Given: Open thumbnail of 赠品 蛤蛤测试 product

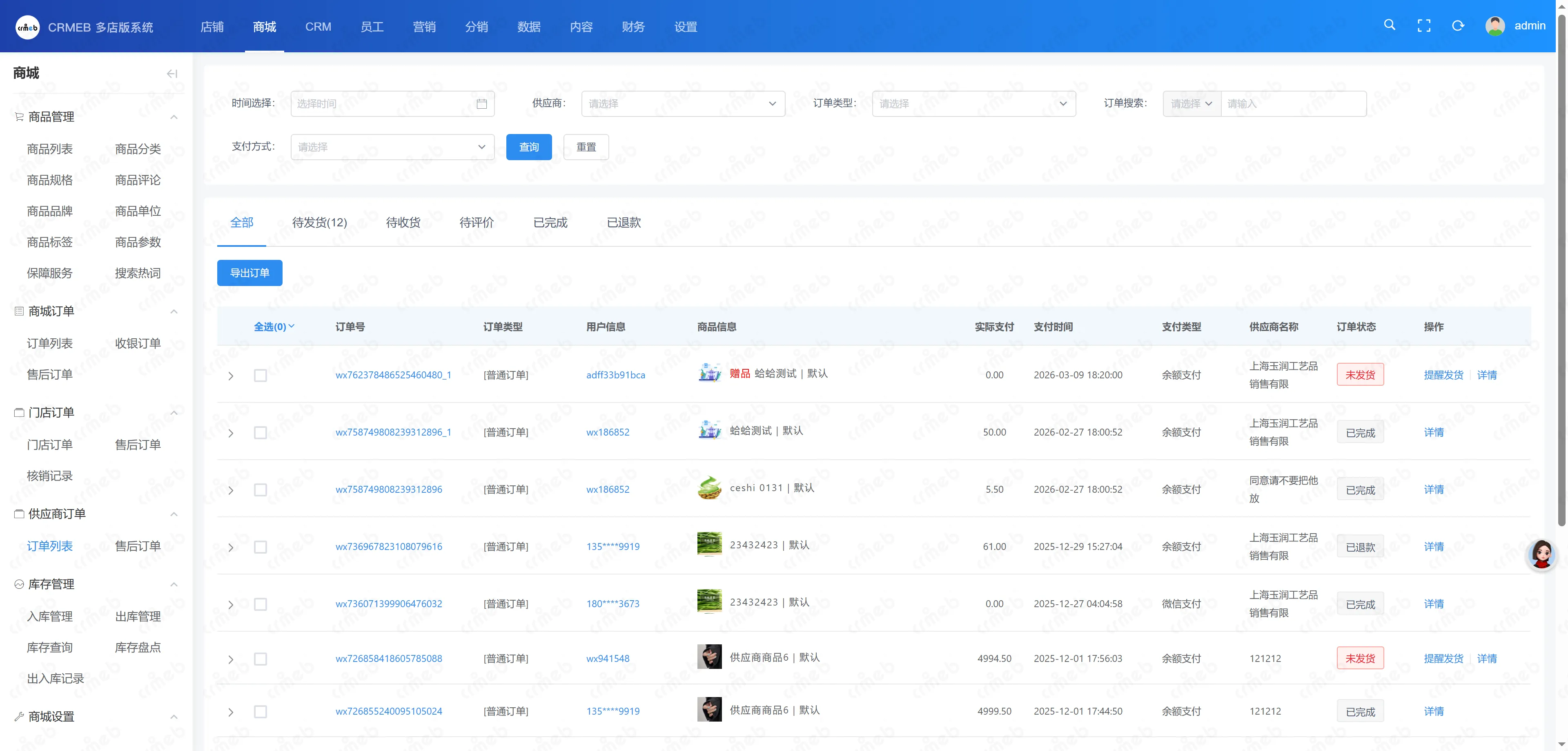Looking at the screenshot, I should pos(709,373).
